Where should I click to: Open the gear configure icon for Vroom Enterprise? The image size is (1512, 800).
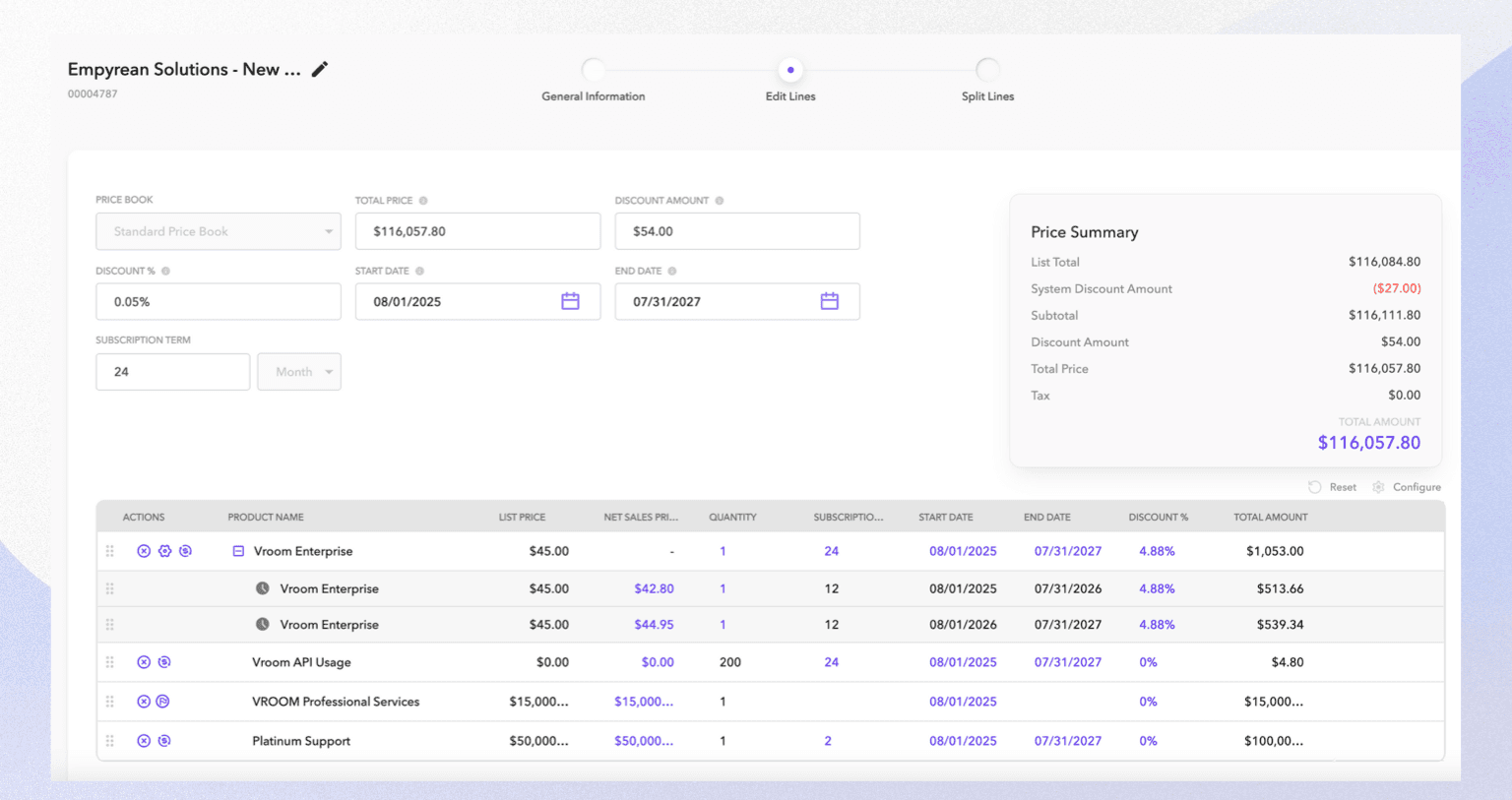click(x=164, y=551)
